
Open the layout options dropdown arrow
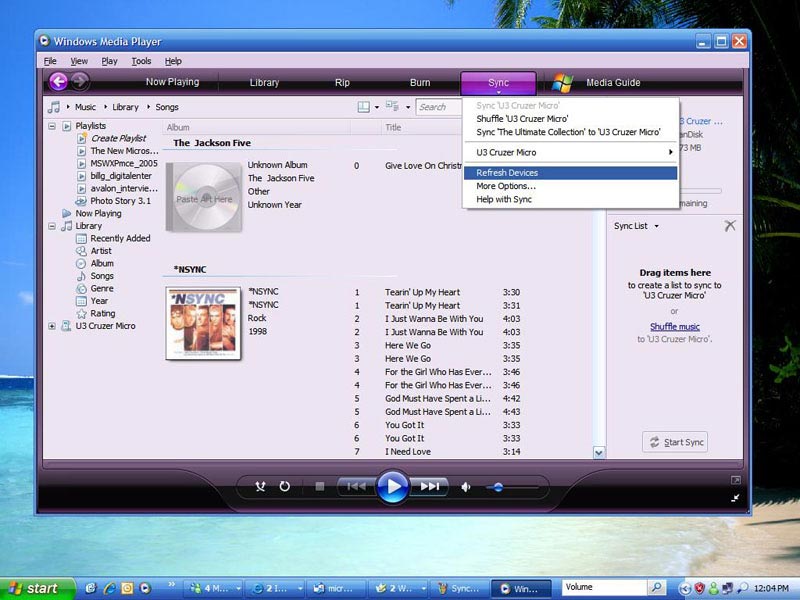(x=377, y=107)
